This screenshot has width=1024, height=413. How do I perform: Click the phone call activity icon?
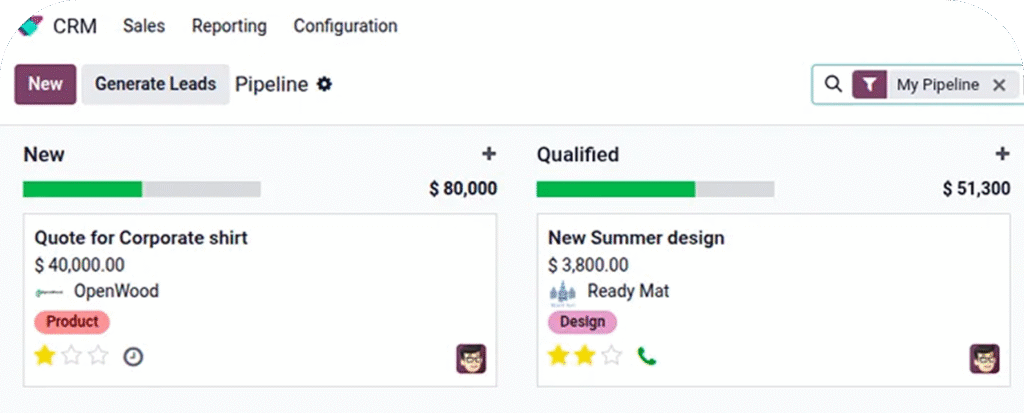646,356
